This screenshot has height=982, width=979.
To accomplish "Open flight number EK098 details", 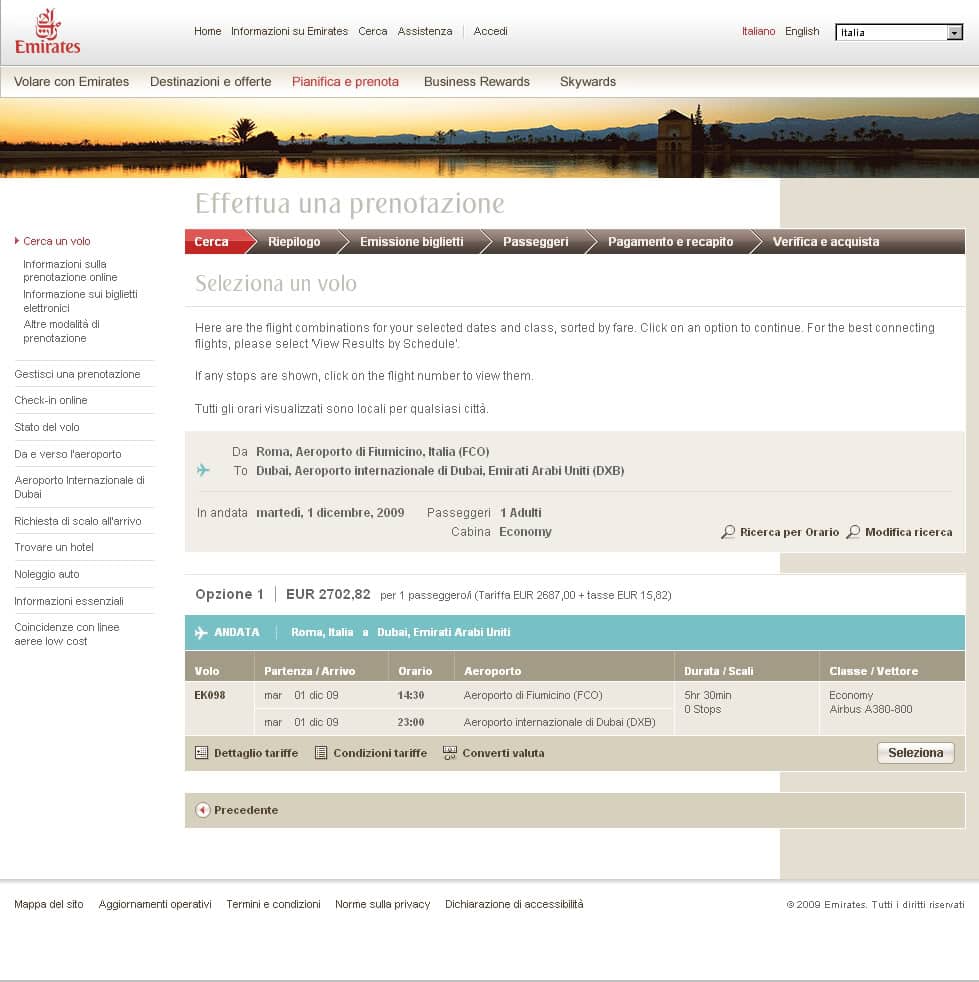I will pyautogui.click(x=209, y=695).
